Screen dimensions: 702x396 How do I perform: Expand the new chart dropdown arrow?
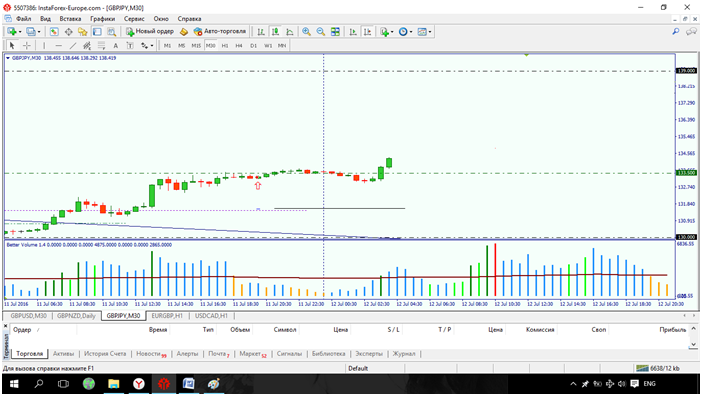[x=20, y=32]
